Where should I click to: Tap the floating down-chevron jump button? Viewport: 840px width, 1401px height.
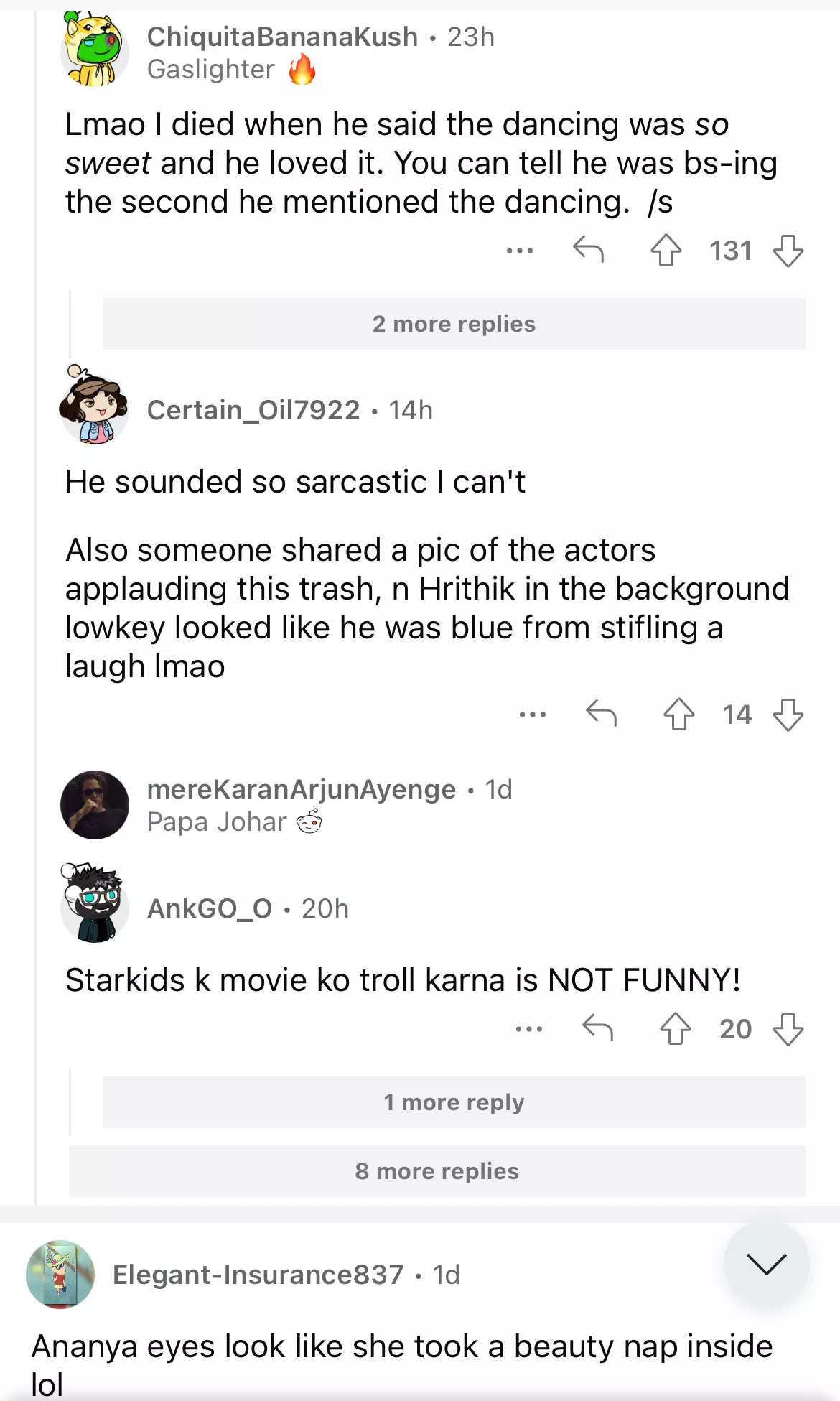766,1263
